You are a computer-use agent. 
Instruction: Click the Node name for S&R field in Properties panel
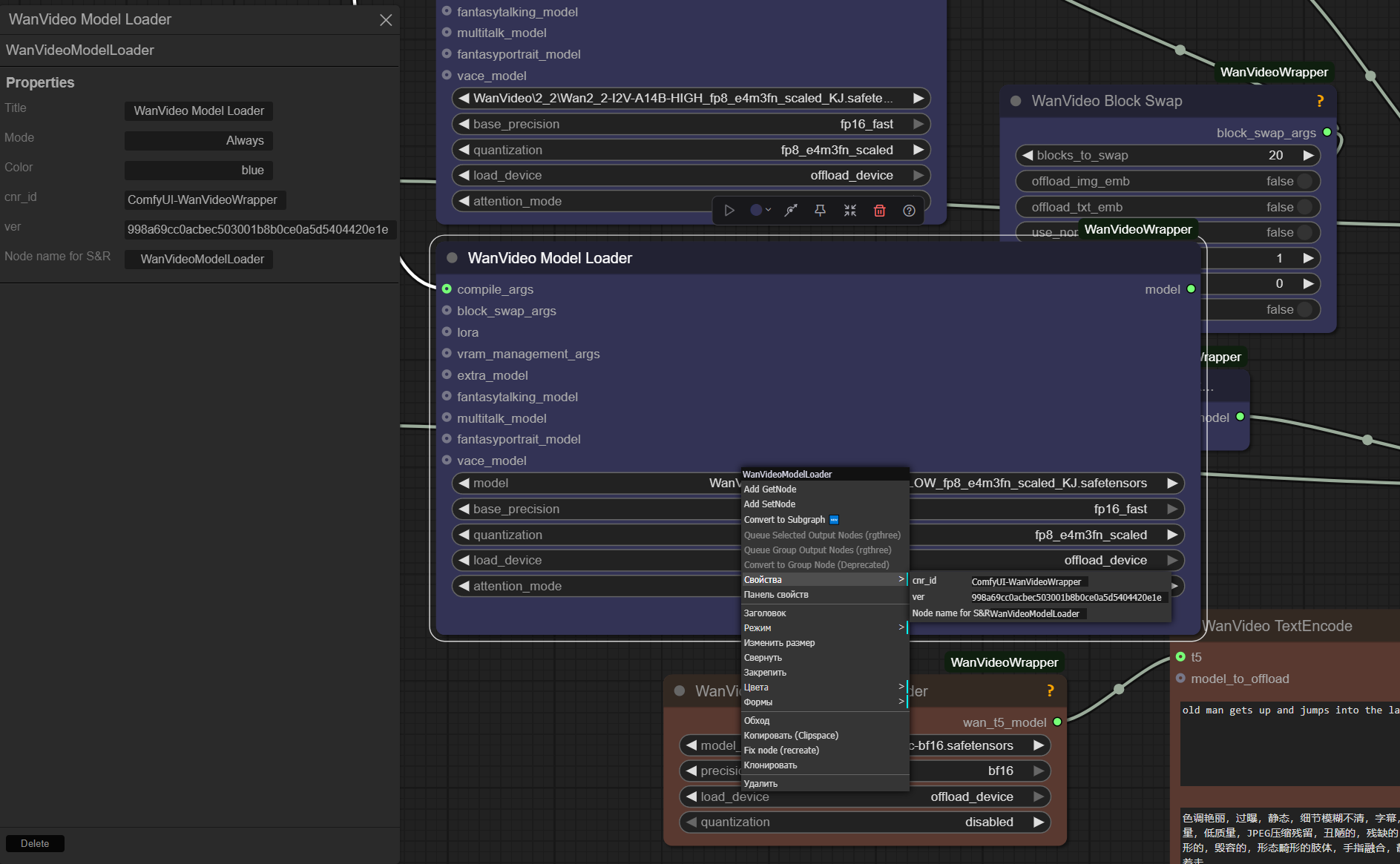tap(199, 260)
